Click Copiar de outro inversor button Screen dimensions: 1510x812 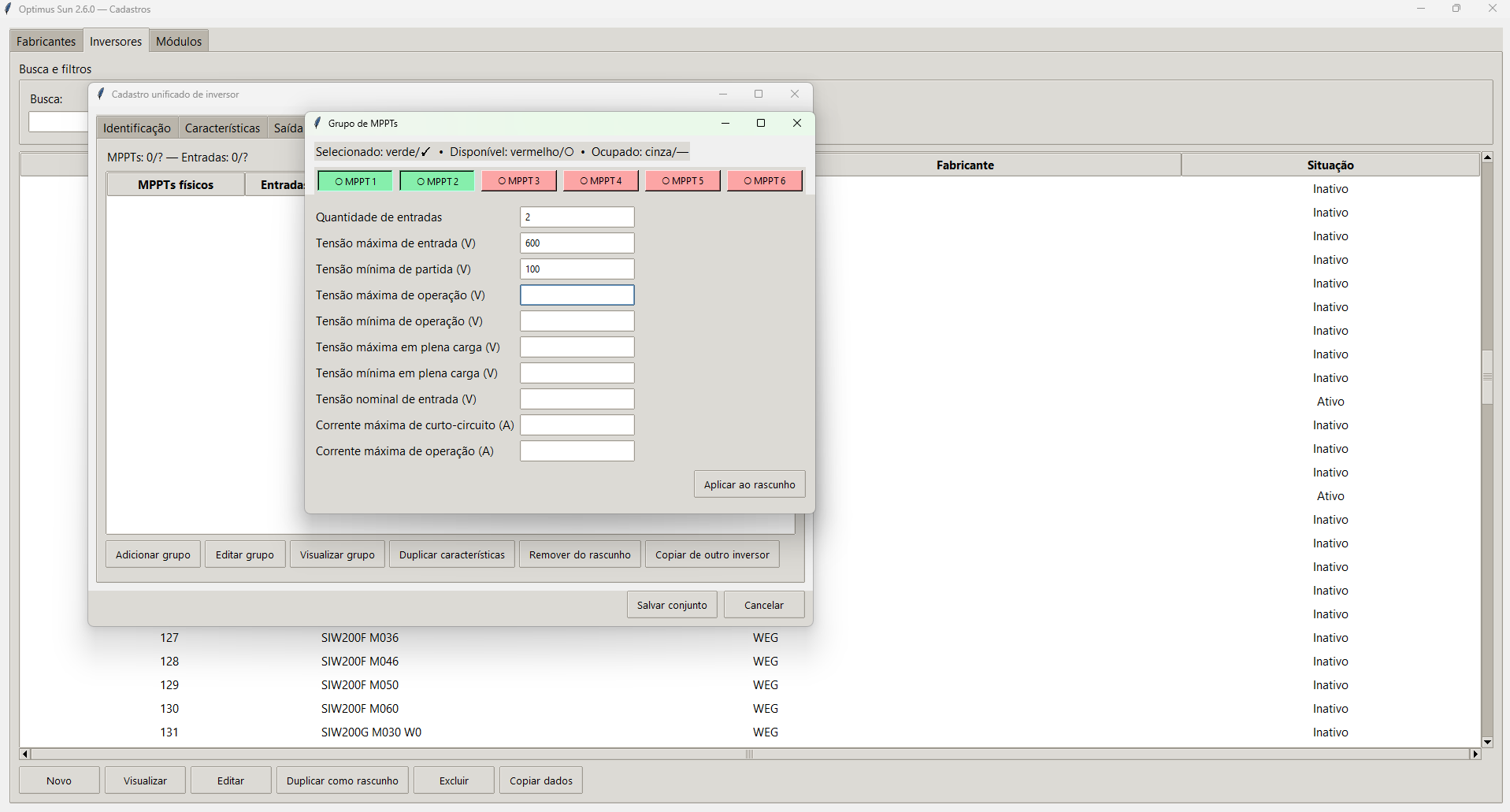(712, 554)
